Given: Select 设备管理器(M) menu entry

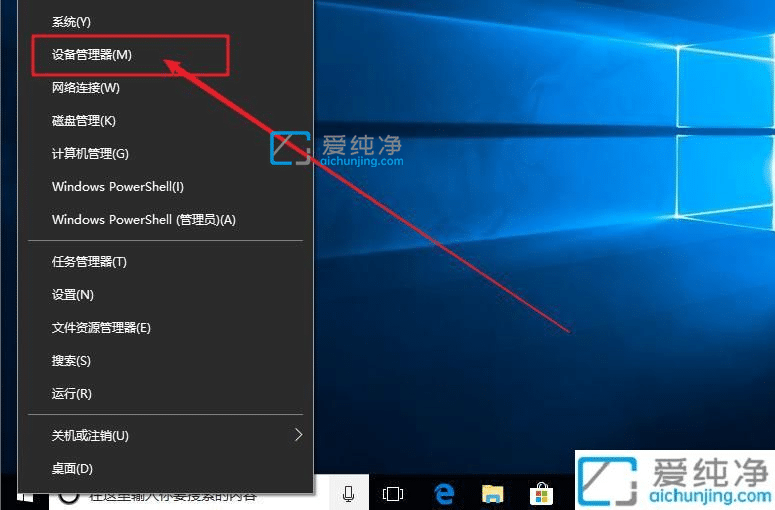Looking at the screenshot, I should 166,55.
